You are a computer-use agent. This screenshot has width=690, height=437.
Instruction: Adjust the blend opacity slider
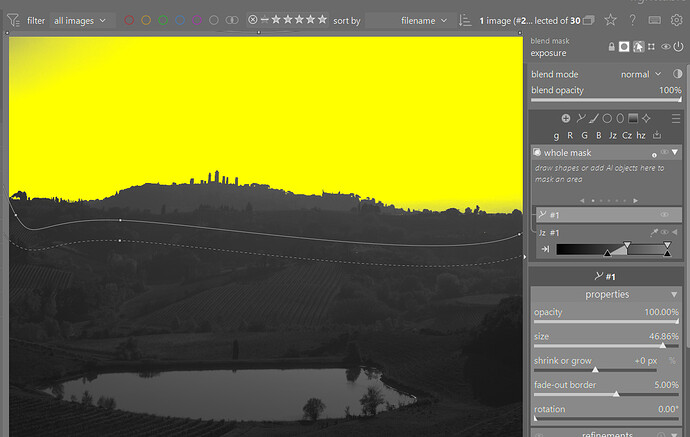pyautogui.click(x=606, y=99)
